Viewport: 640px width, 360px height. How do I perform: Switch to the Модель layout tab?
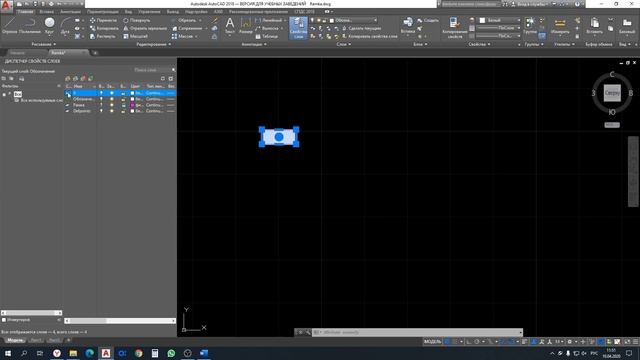pyautogui.click(x=15, y=340)
